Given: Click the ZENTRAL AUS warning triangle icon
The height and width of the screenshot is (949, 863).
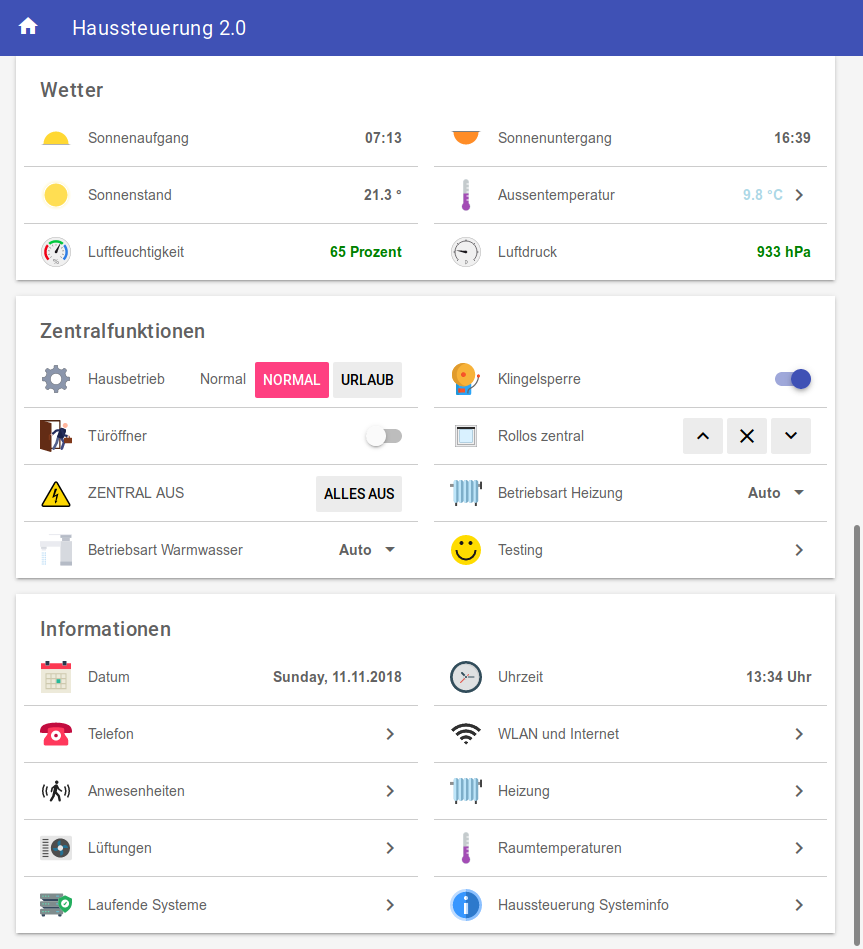Looking at the screenshot, I should tap(56, 493).
